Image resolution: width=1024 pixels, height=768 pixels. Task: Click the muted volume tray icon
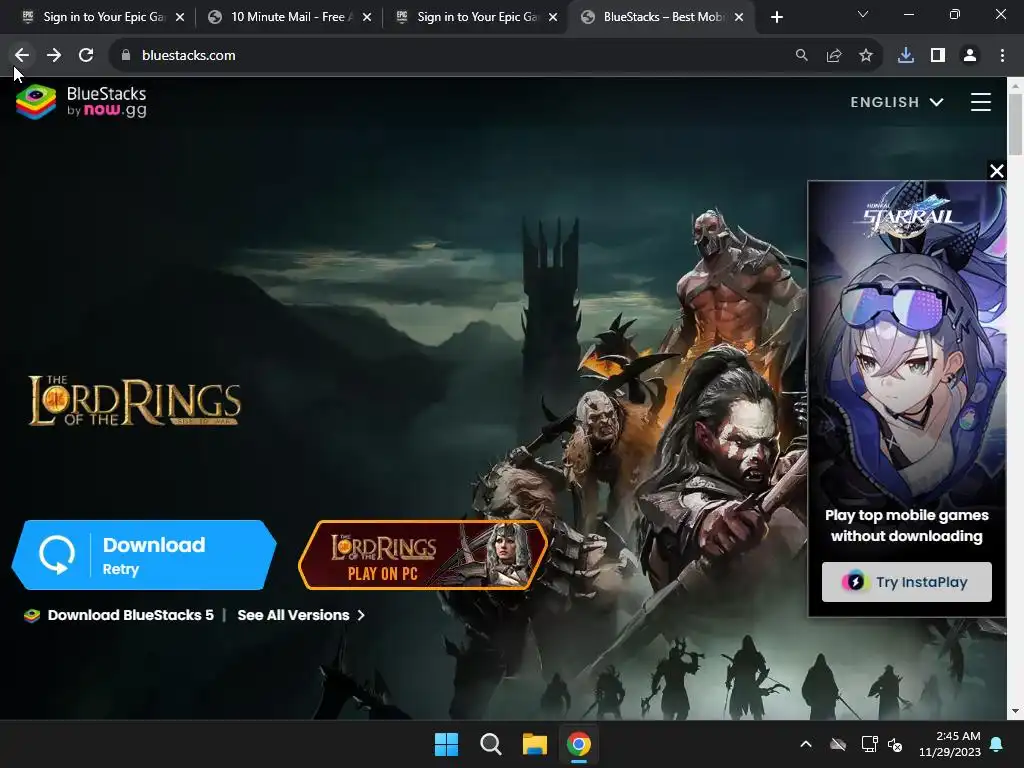click(x=895, y=744)
